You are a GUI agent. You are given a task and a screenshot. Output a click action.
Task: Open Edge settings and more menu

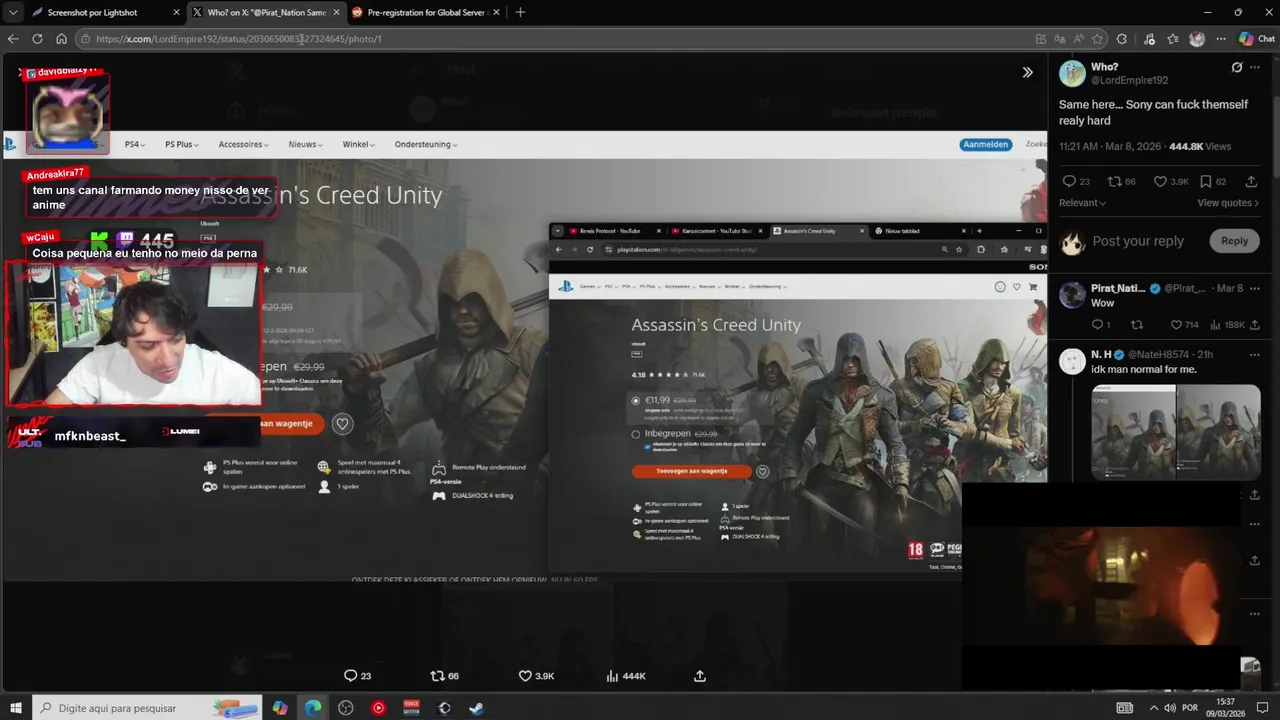pos(1221,39)
